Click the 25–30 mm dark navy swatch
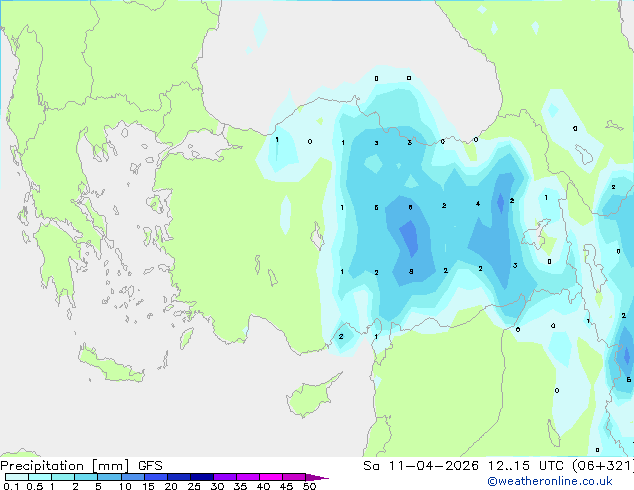 201,477
